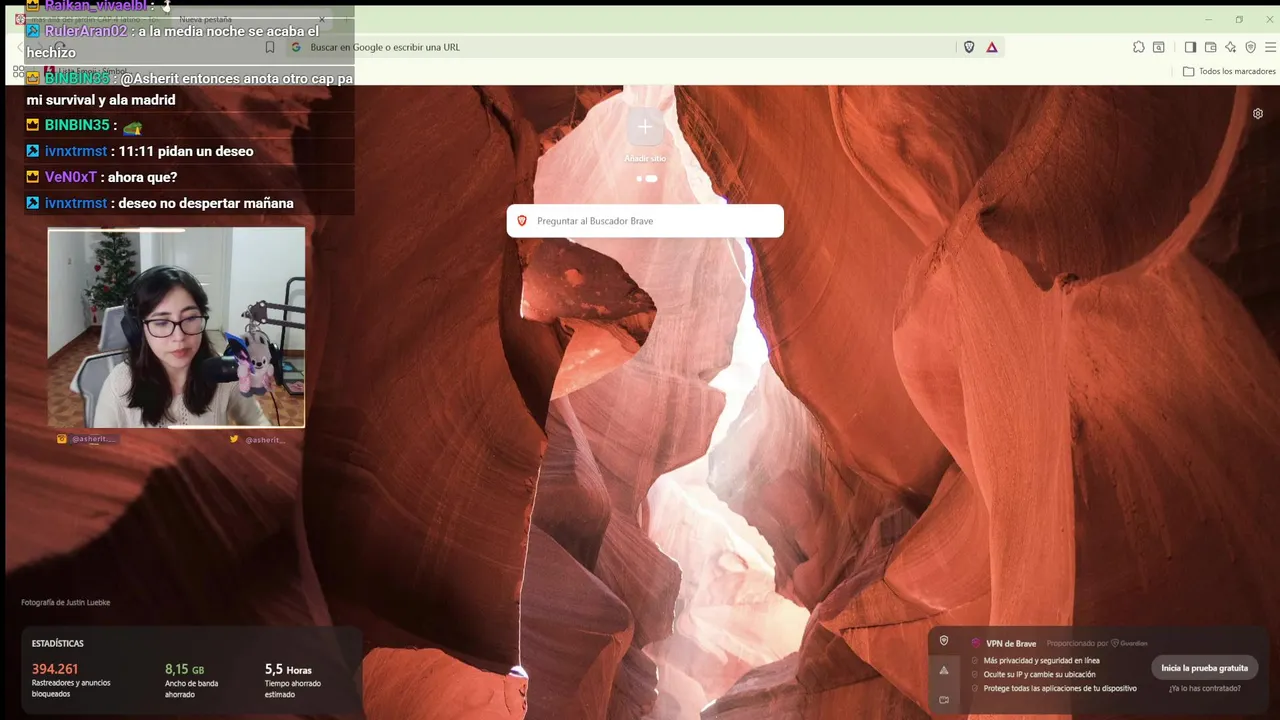Open new tab page customize gear
This screenshot has height=720, width=1280.
(x=1258, y=114)
